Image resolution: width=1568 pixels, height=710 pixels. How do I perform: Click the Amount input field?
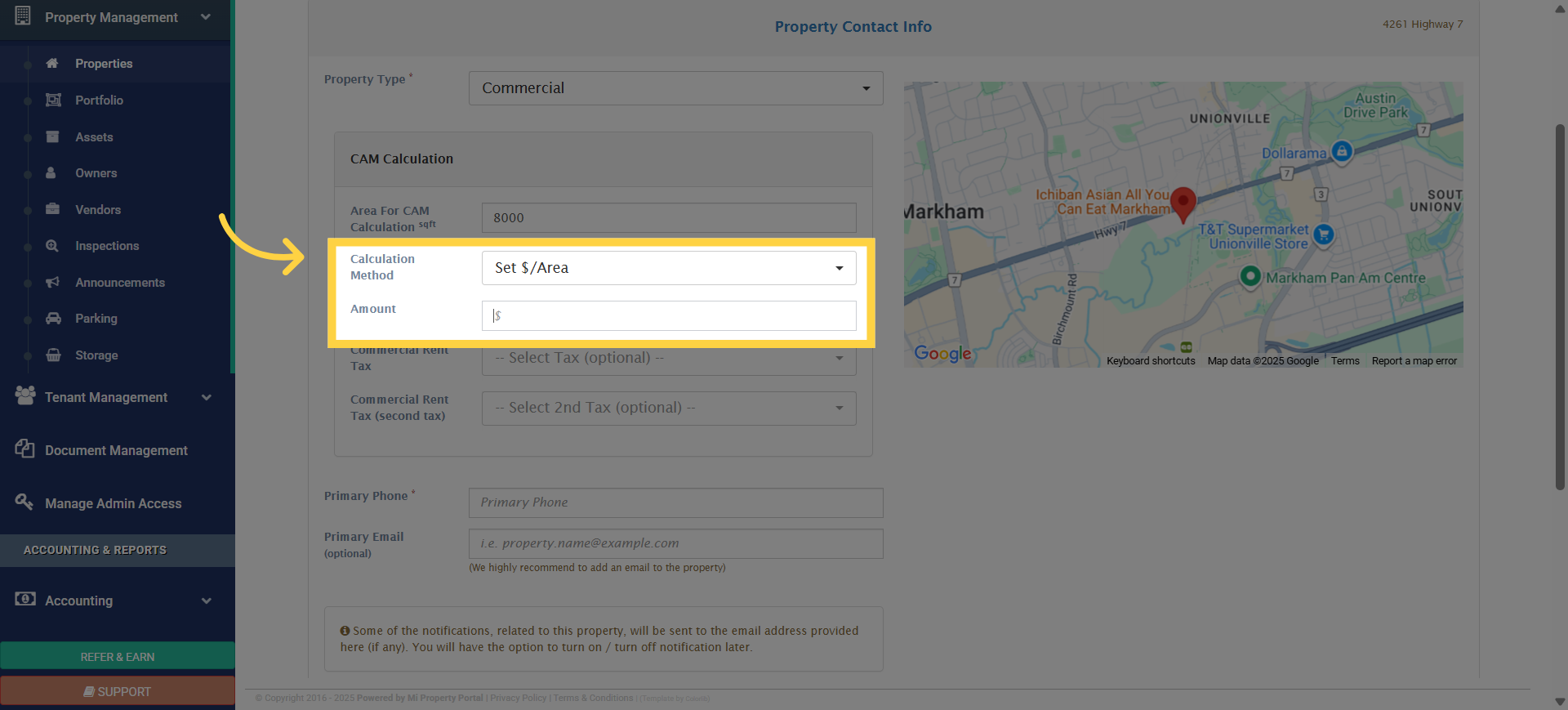tap(669, 315)
